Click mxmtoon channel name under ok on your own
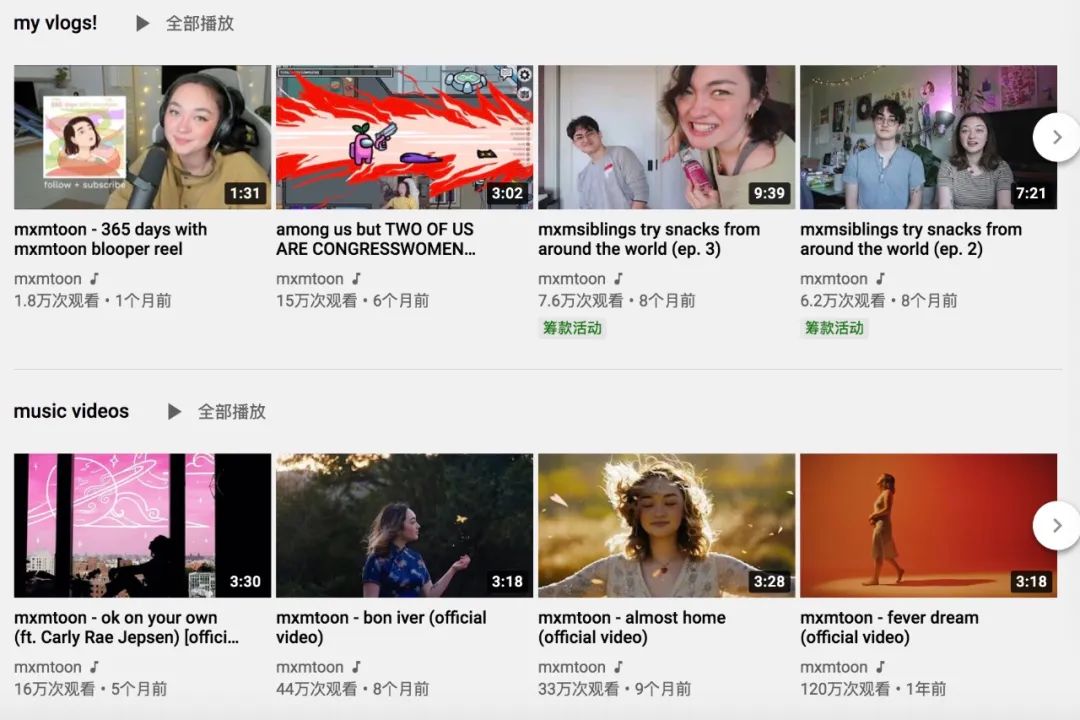 pos(48,667)
